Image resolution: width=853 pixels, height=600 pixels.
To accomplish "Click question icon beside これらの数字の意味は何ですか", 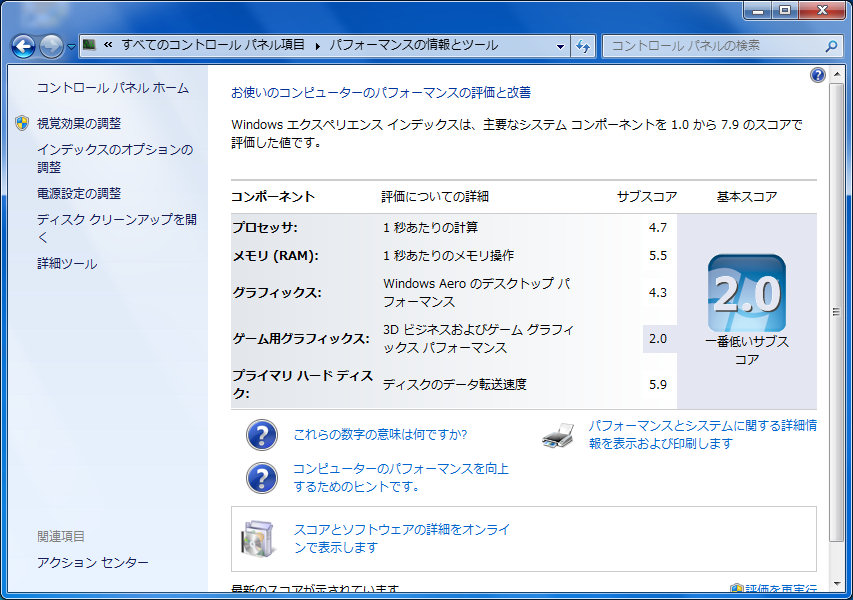I will (262, 435).
